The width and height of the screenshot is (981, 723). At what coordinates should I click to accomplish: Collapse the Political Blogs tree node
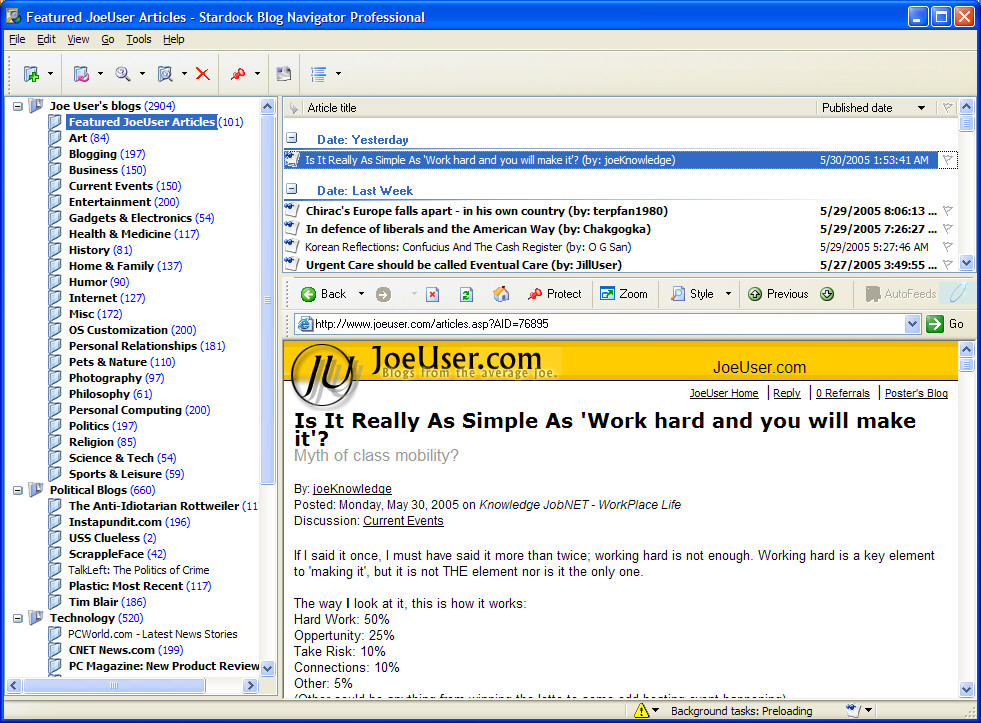[x=18, y=490]
